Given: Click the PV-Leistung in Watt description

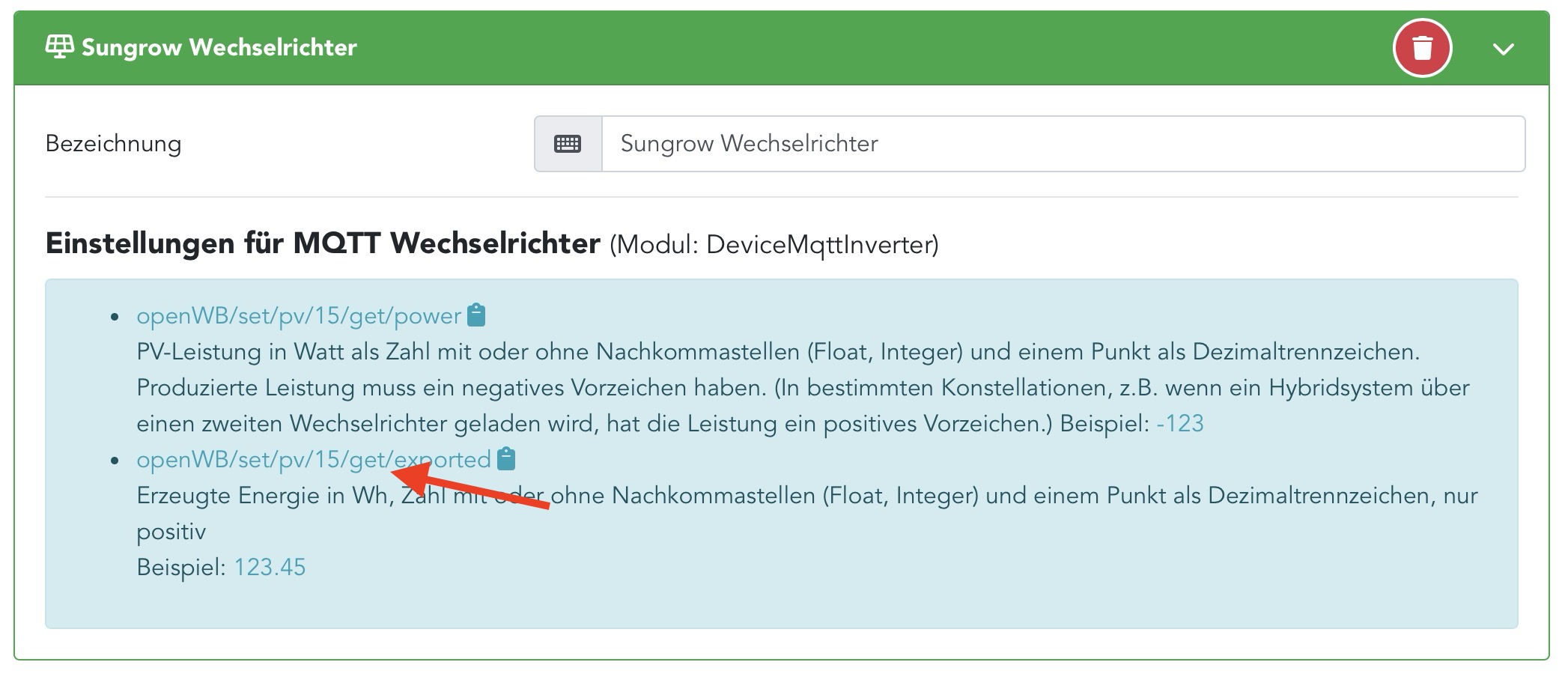Looking at the screenshot, I should [x=803, y=388].
